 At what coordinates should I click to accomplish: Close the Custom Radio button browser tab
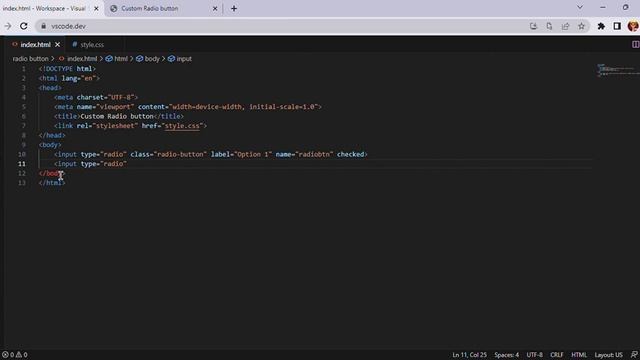(215, 9)
